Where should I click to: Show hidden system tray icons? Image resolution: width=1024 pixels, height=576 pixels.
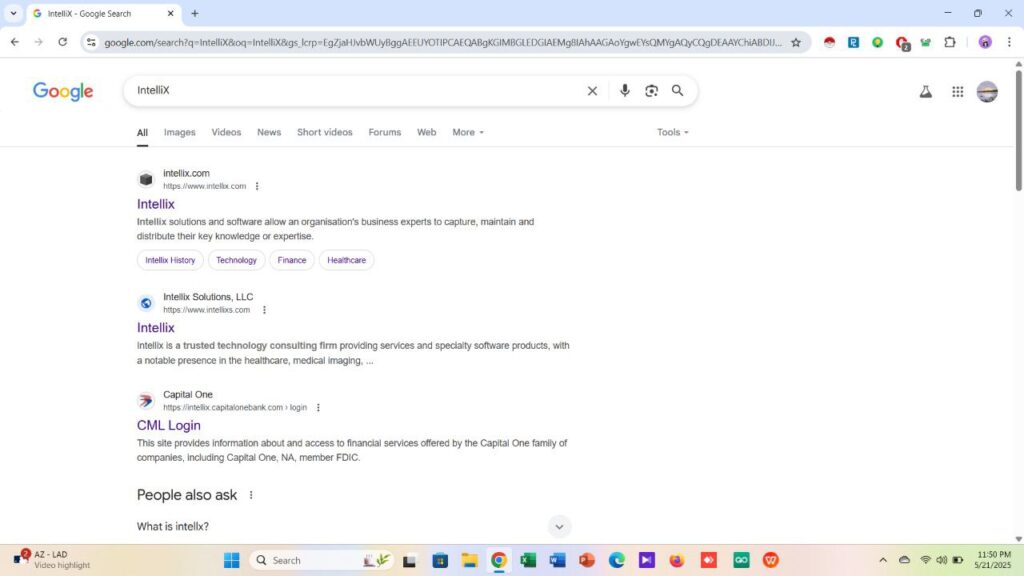coord(883,560)
